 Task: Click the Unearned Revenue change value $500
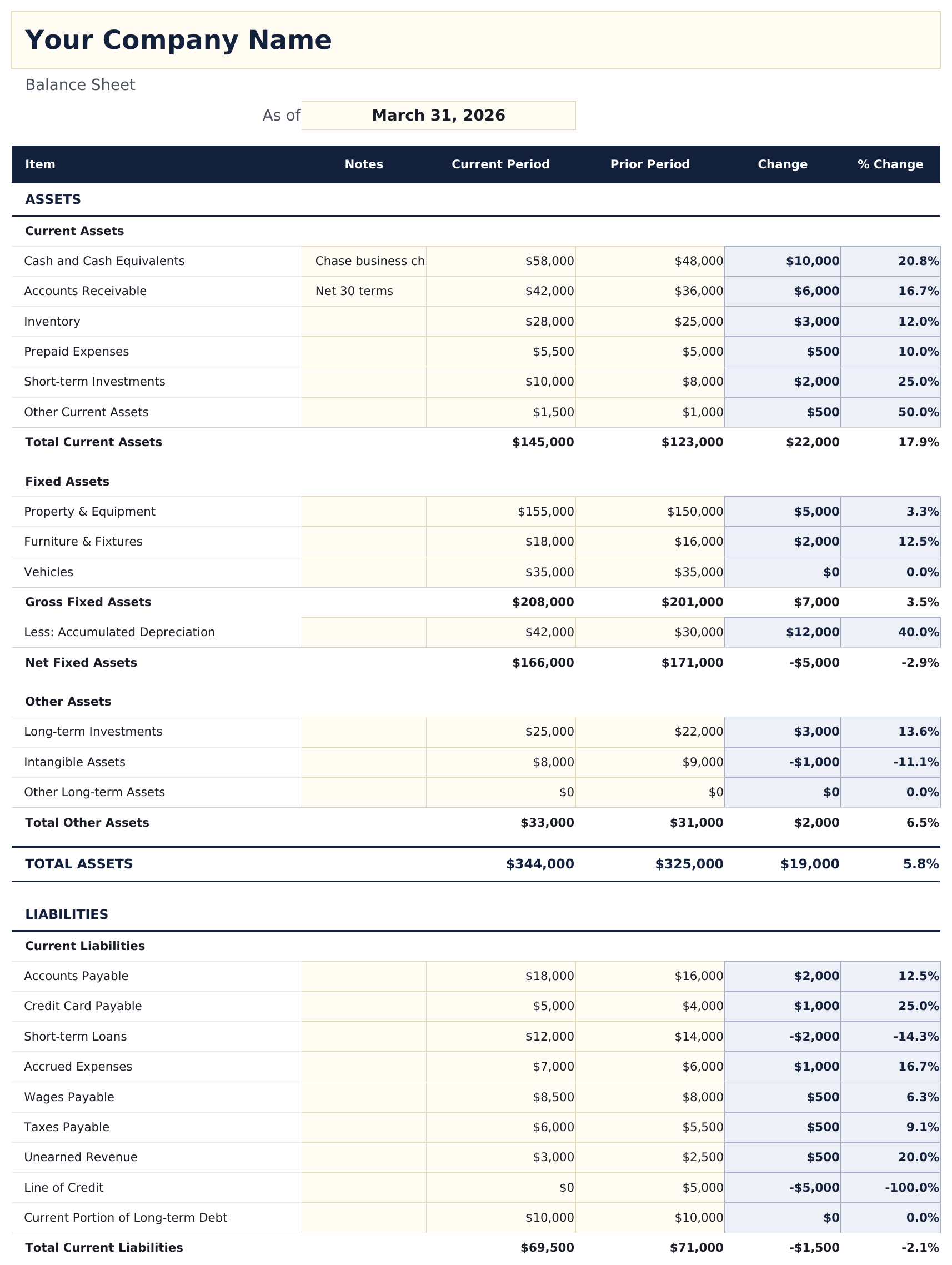tap(823, 1157)
